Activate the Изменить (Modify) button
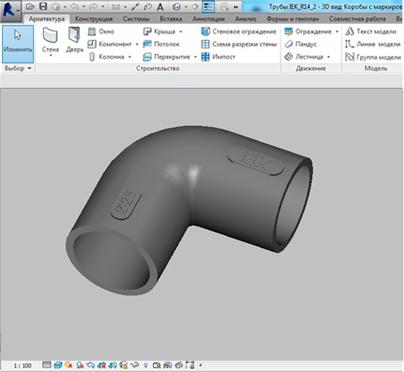This screenshot has height=372, width=404. click(x=18, y=44)
